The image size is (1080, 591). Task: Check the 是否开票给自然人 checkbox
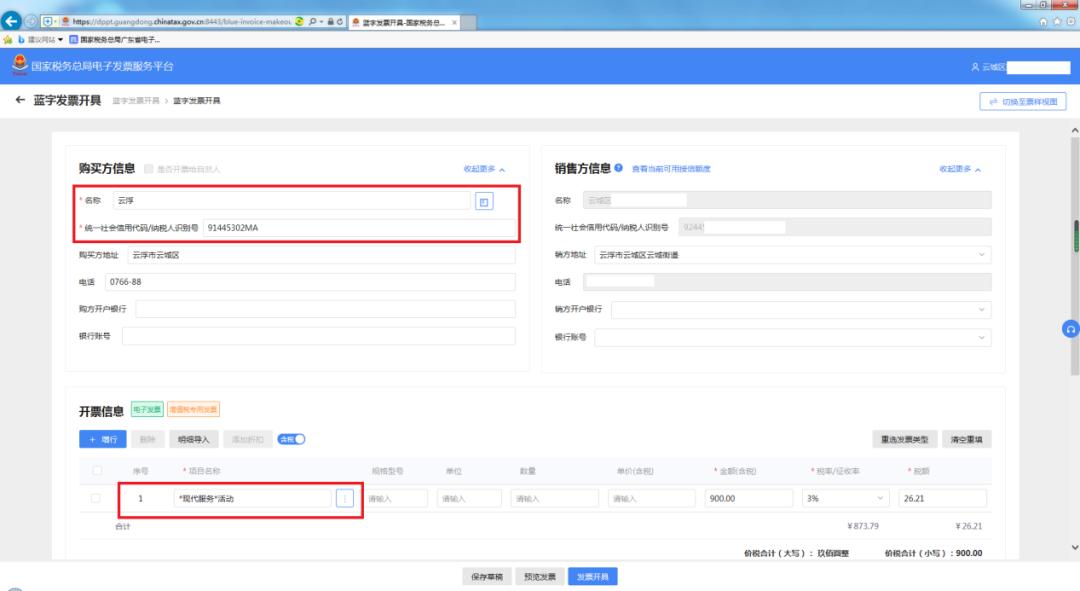149,169
